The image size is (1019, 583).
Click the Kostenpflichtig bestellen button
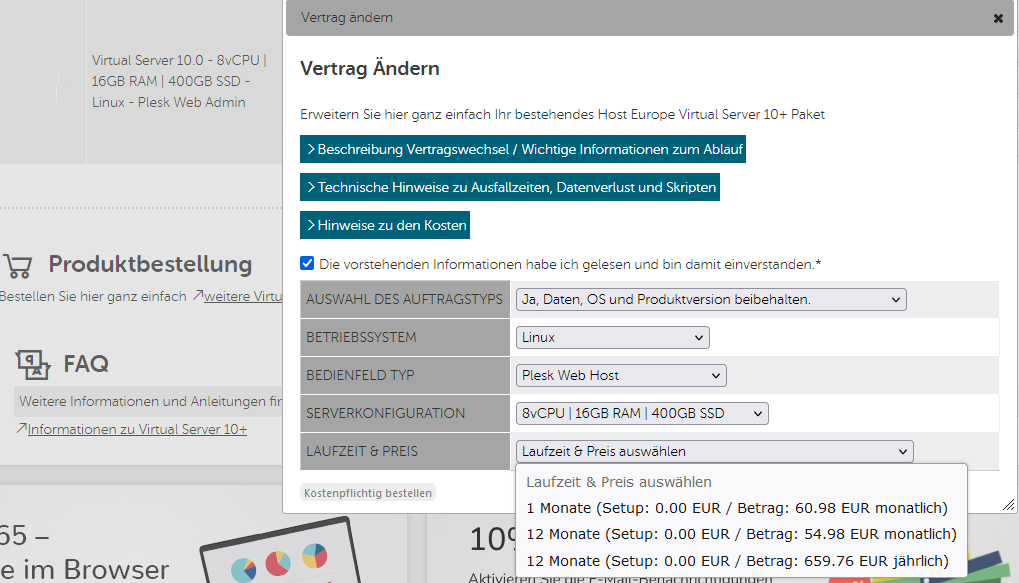(368, 493)
